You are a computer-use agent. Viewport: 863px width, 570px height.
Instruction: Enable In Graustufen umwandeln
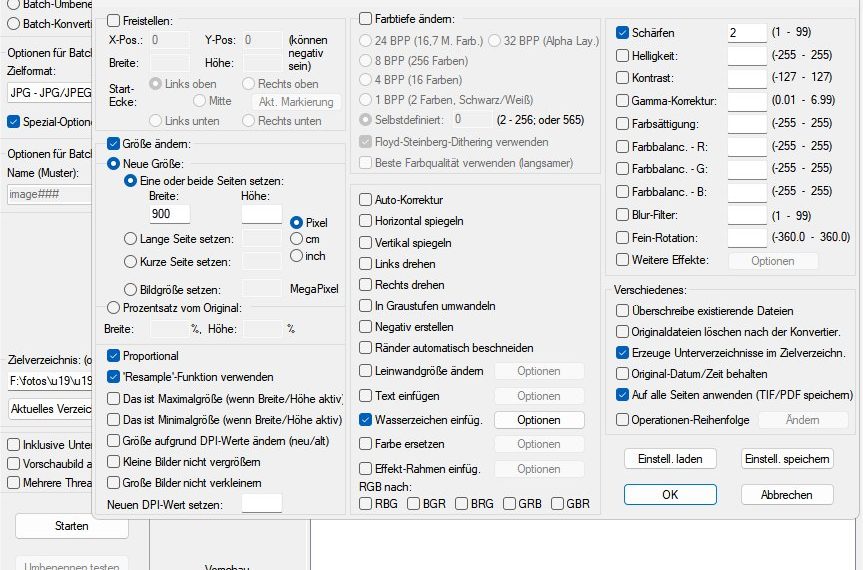366,306
